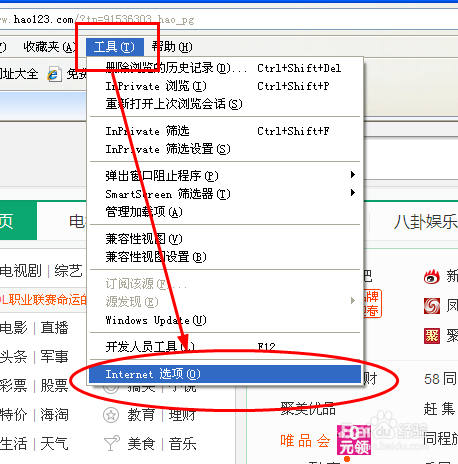The width and height of the screenshot is (458, 464).
Task: Open the 收藏夹(A) menu
Action: click(50, 47)
